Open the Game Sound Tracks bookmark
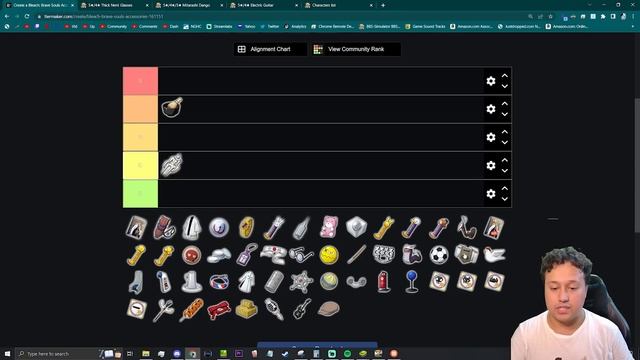640x360 pixels. (x=425, y=26)
